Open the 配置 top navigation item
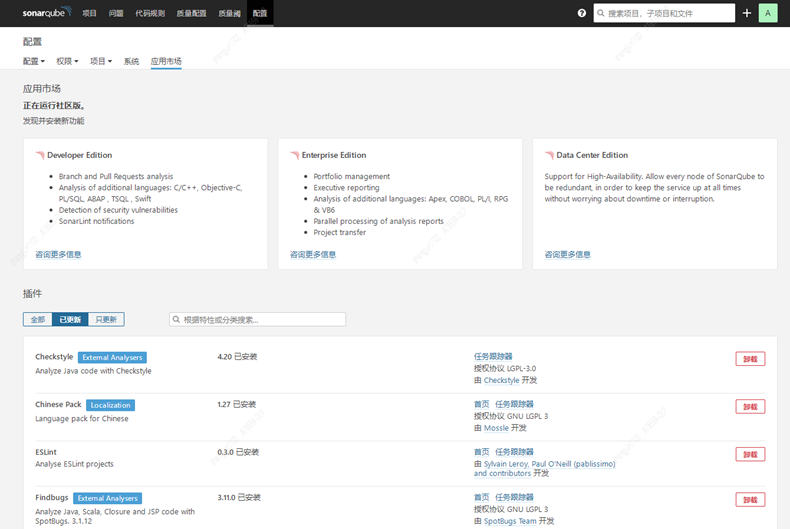Viewport: 790px width, 529px height. (x=260, y=13)
